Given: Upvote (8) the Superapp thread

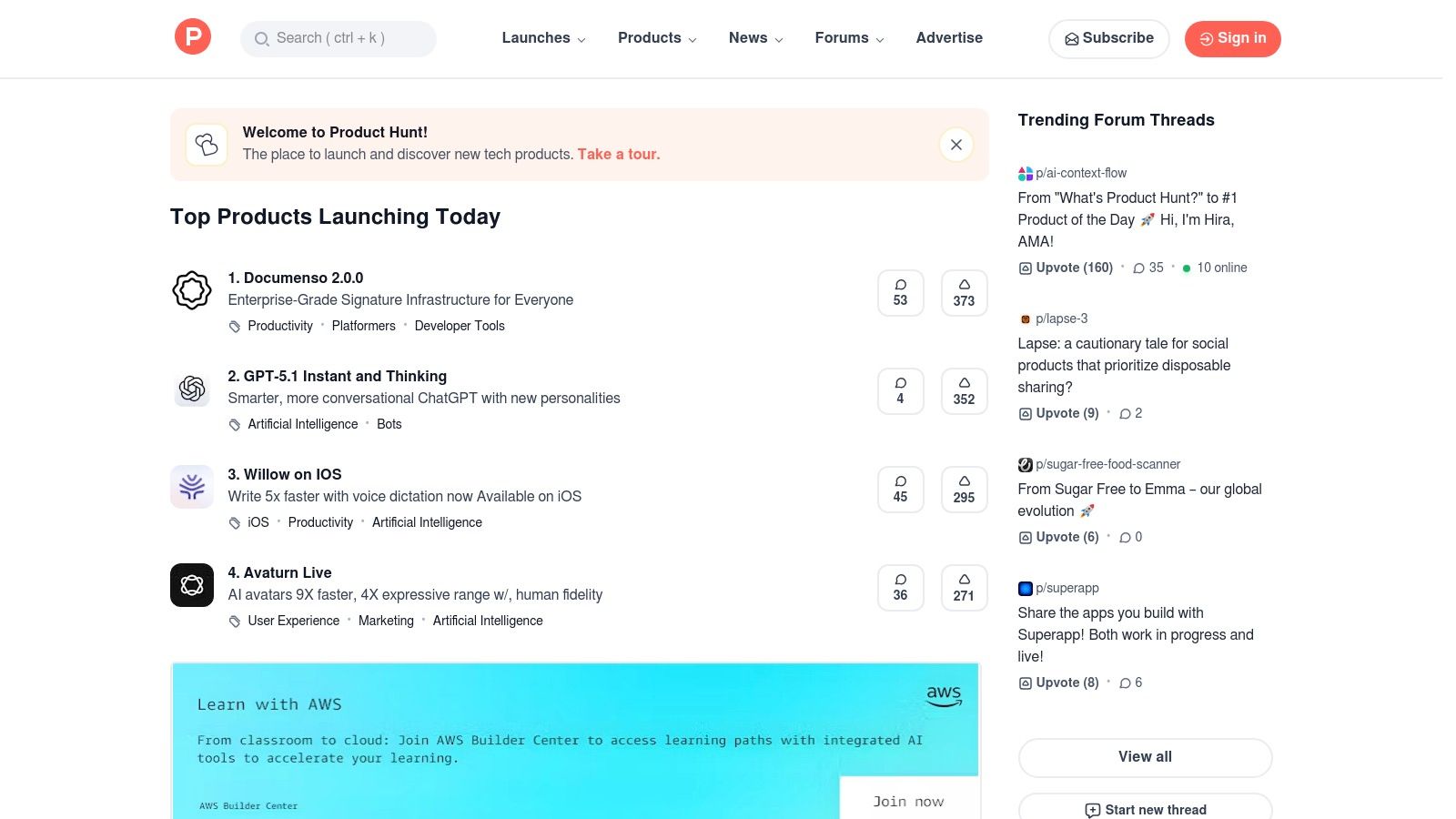Looking at the screenshot, I should 1058,682.
